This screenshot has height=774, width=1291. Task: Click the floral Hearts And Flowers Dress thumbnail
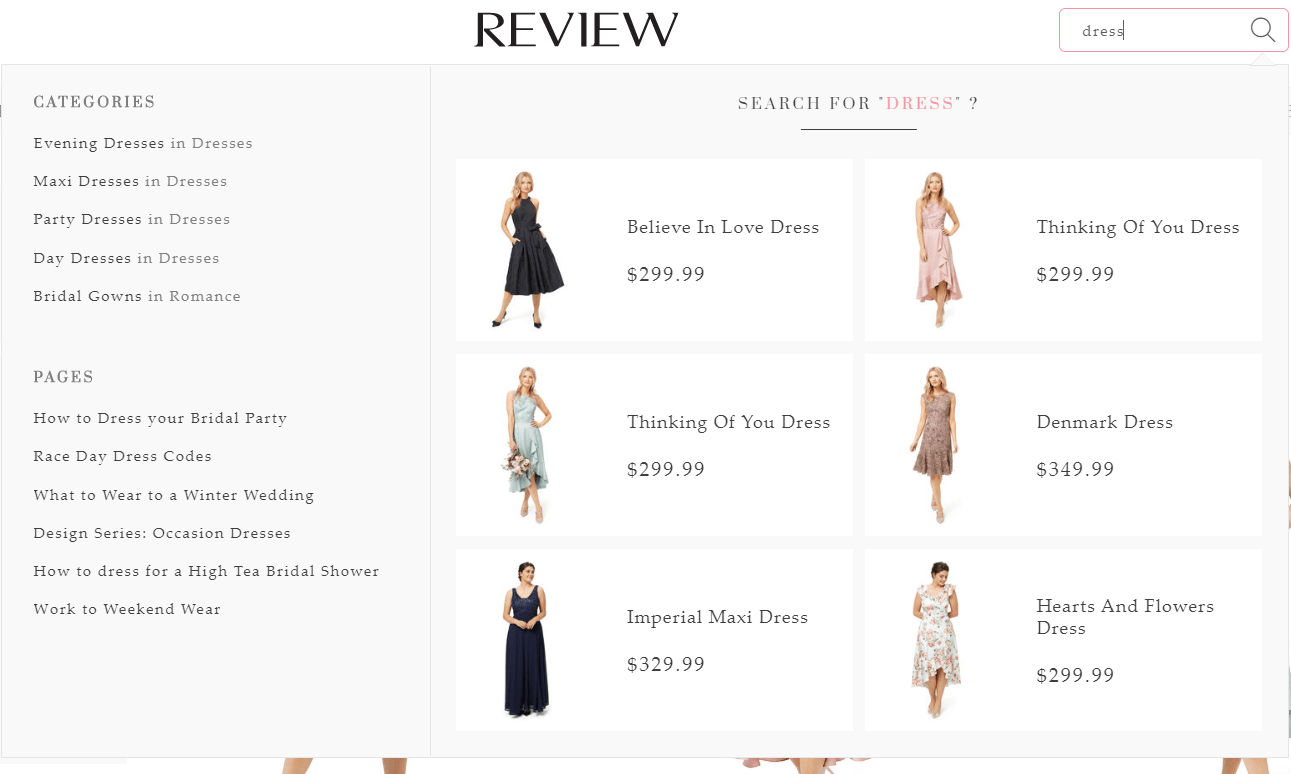(936, 639)
